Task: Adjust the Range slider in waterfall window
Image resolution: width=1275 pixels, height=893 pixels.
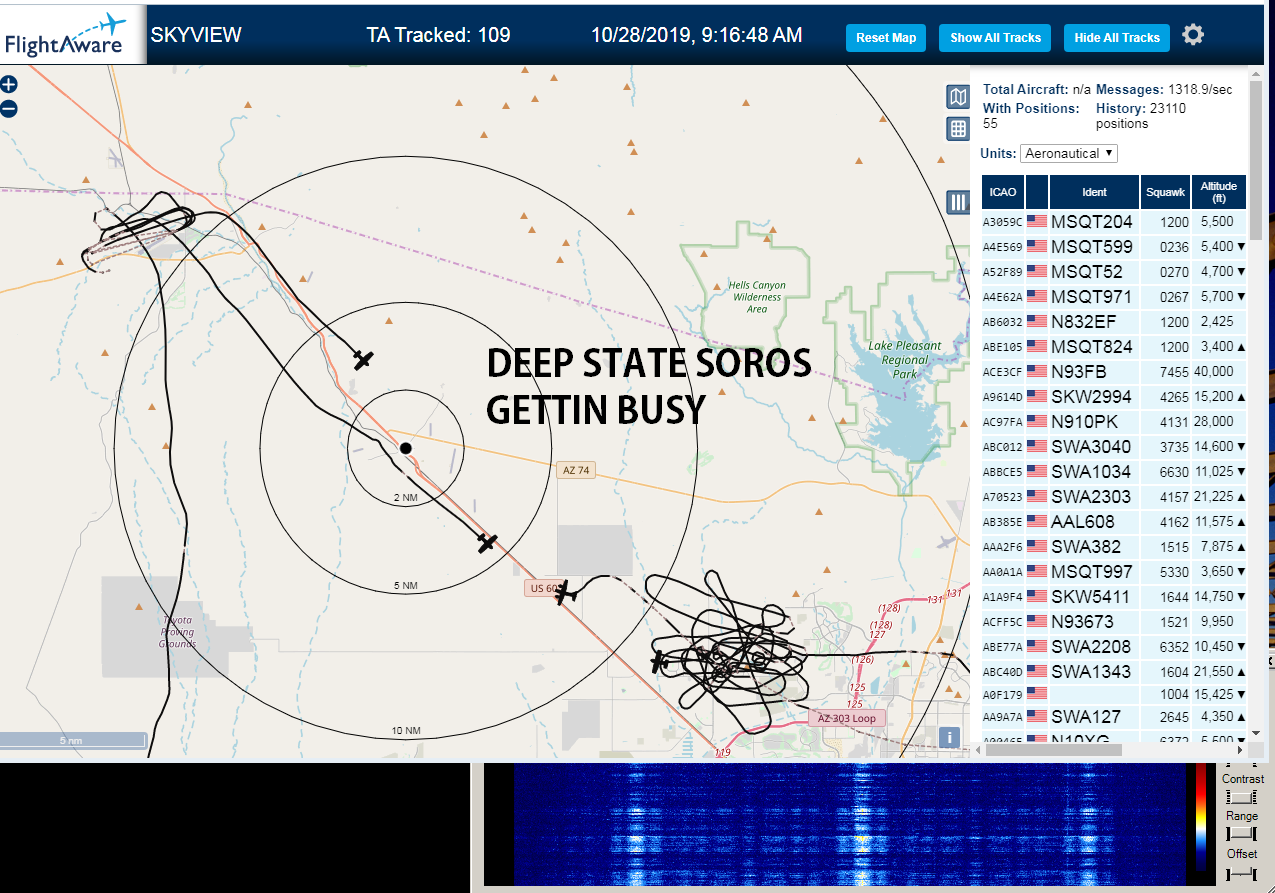Action: (1241, 834)
